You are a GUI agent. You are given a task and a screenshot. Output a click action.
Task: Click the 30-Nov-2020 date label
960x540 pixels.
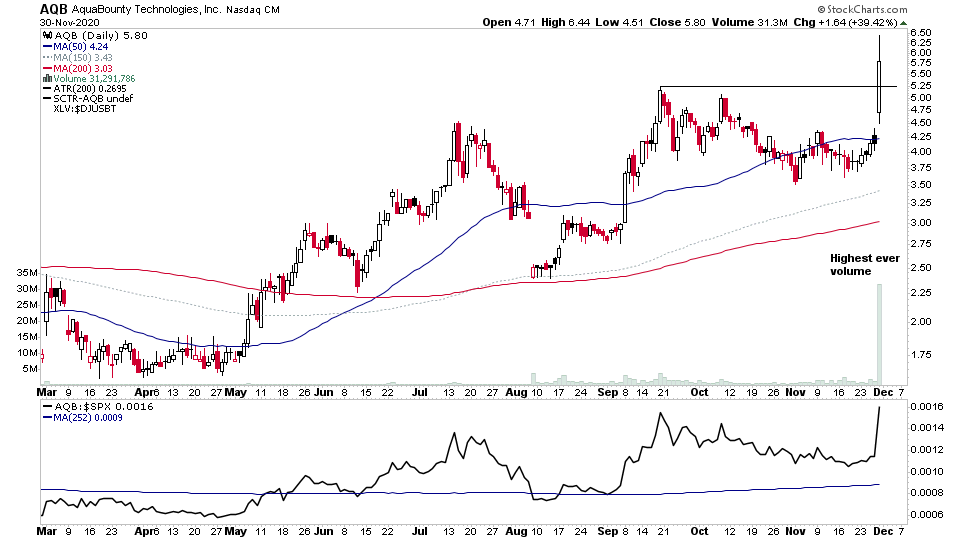click(69, 23)
